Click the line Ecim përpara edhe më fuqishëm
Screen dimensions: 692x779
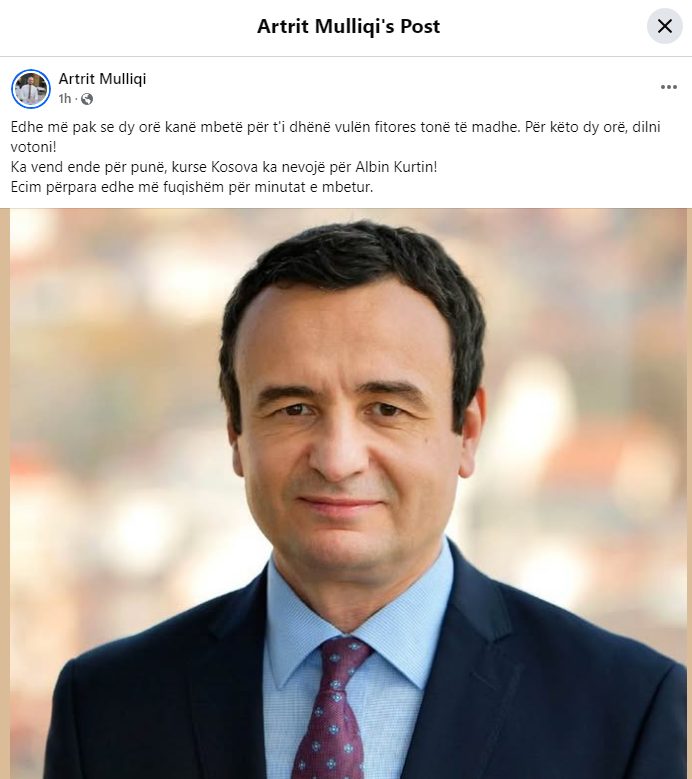point(192,187)
